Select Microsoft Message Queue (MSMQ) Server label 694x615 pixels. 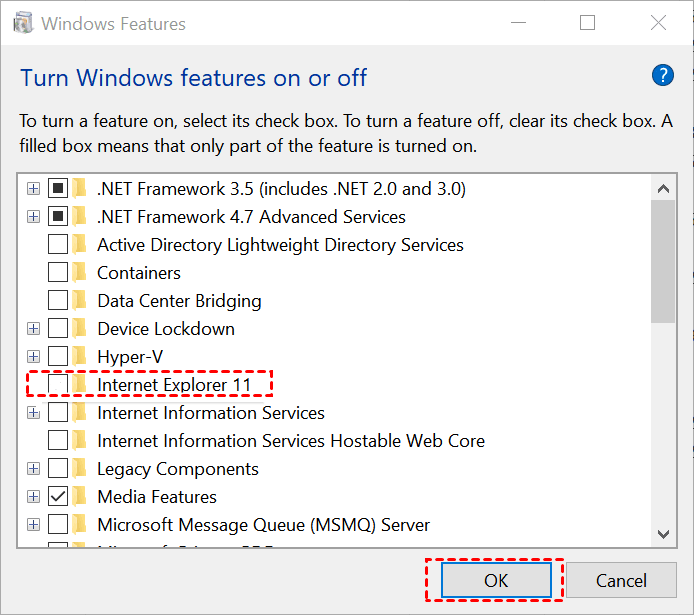click(263, 525)
